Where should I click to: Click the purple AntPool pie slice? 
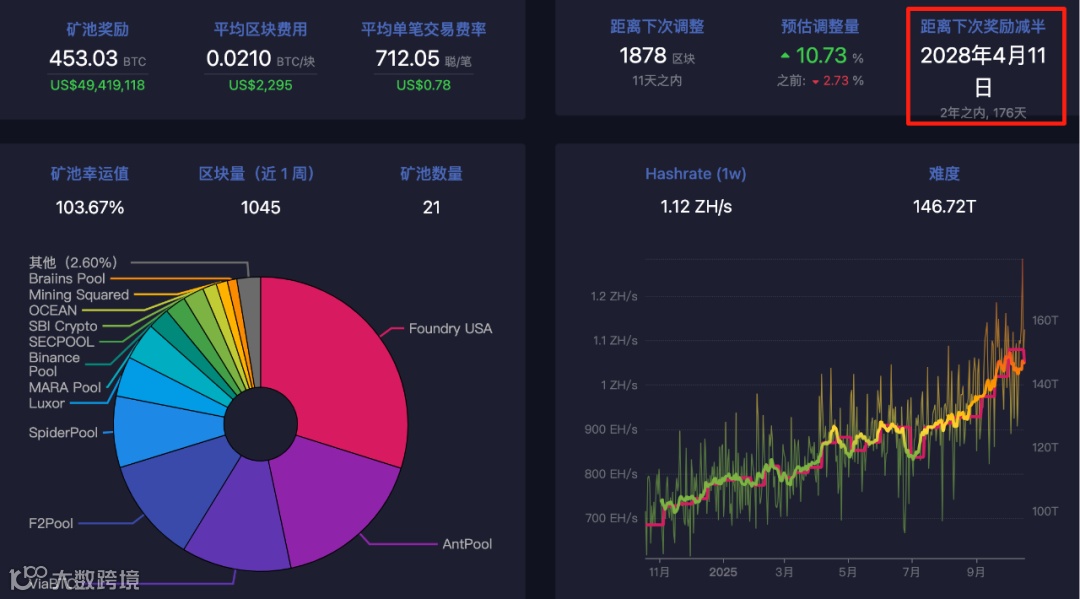click(x=334, y=503)
